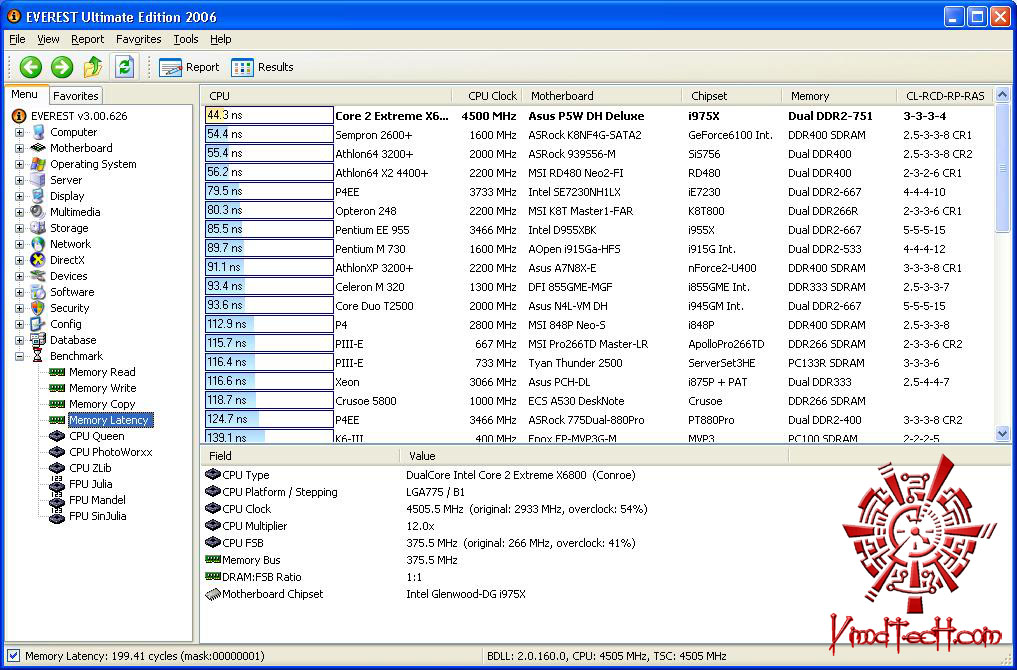The image size is (1017, 670).
Task: Select the Config icon in tree
Action: [x=38, y=324]
